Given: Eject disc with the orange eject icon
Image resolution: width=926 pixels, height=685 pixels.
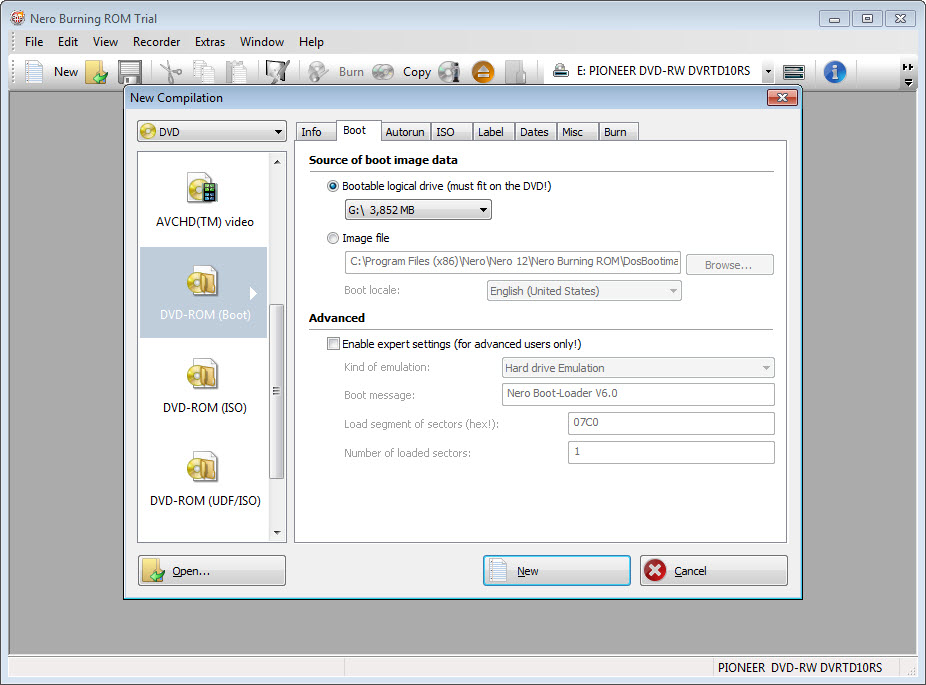Looking at the screenshot, I should (x=483, y=72).
